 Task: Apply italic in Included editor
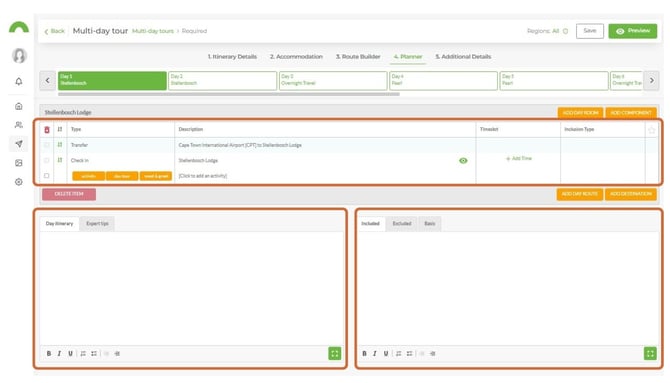(375, 354)
